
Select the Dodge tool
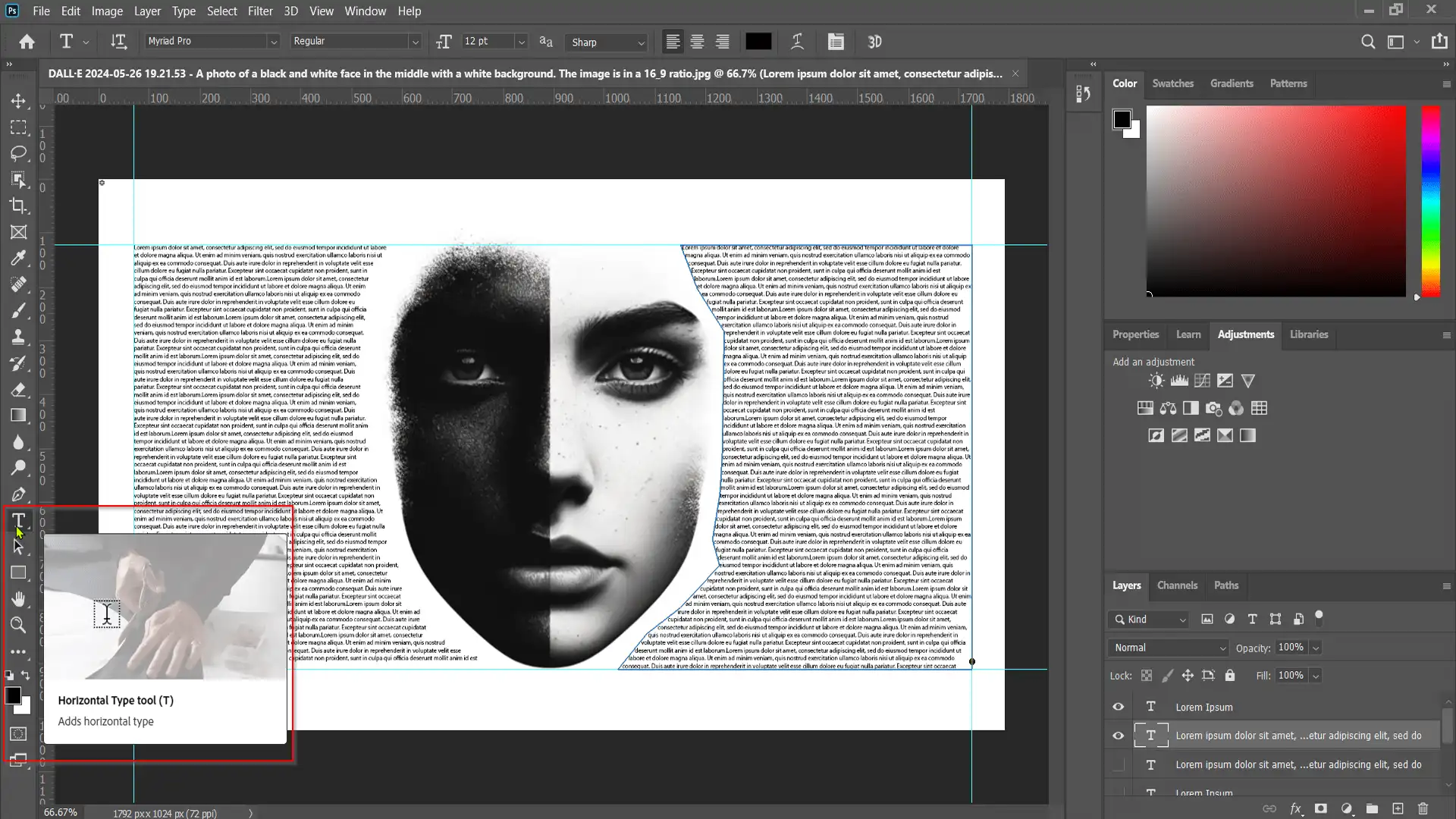18,468
